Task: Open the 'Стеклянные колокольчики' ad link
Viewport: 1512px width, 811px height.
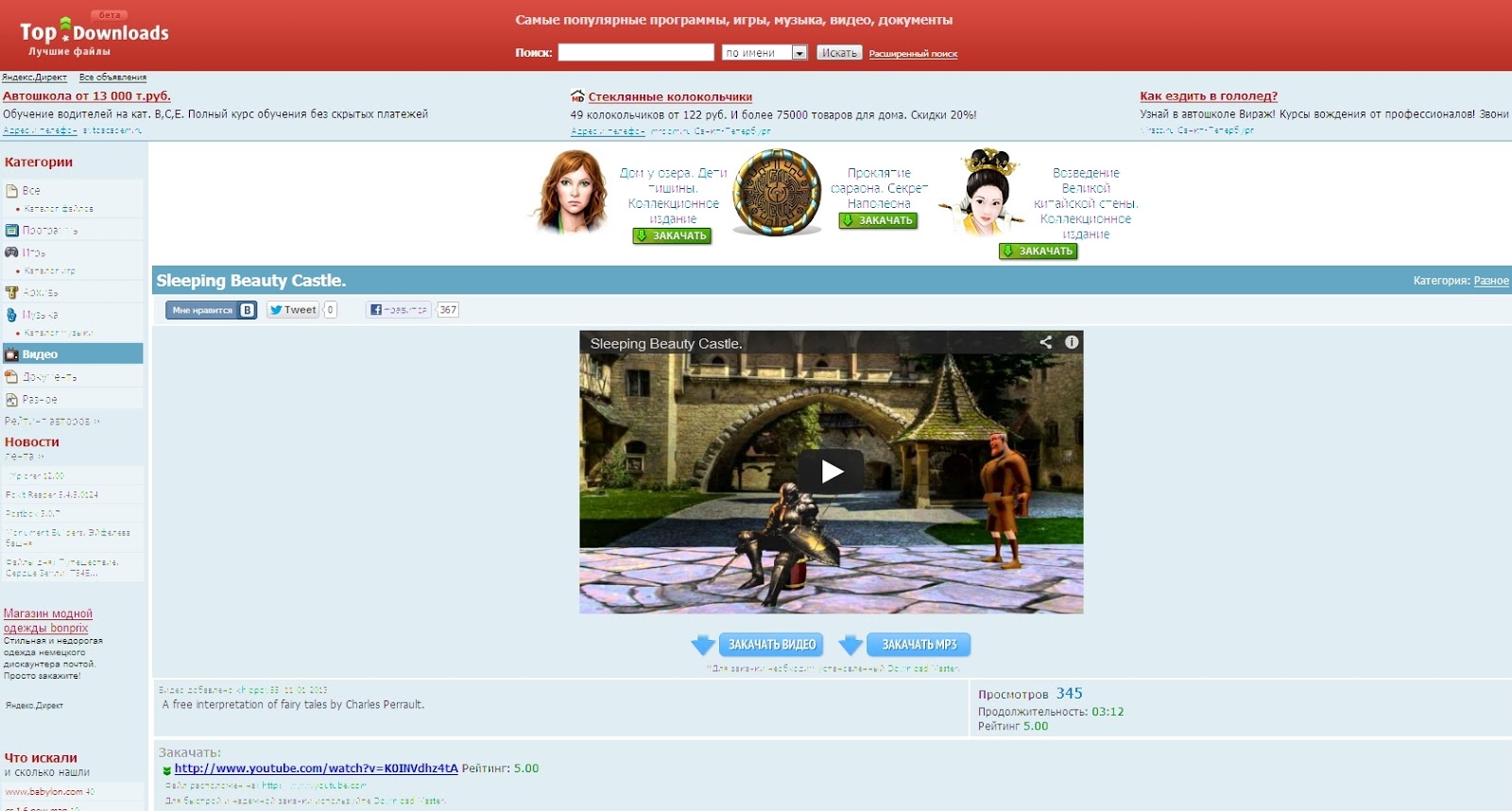Action: [670, 96]
